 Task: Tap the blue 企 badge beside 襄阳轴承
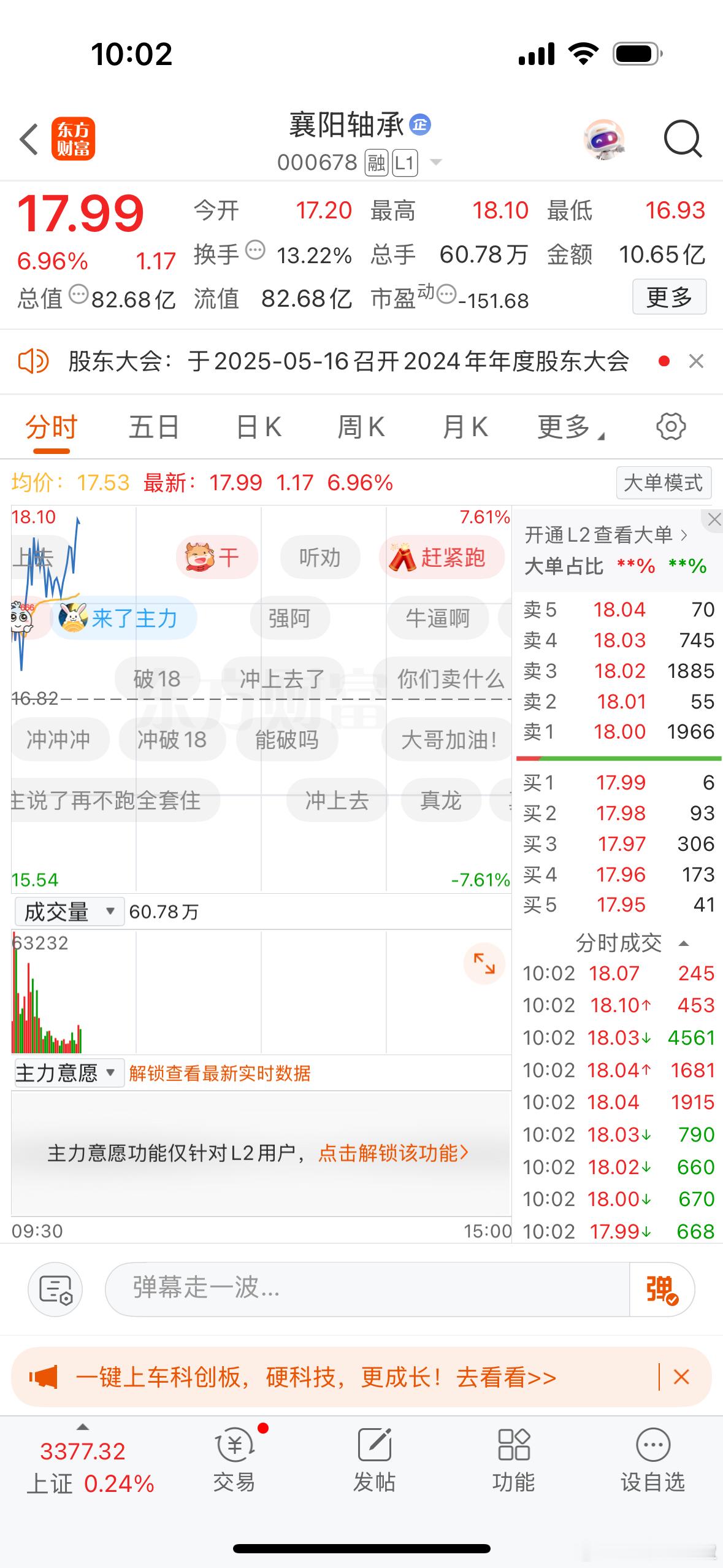point(420,125)
